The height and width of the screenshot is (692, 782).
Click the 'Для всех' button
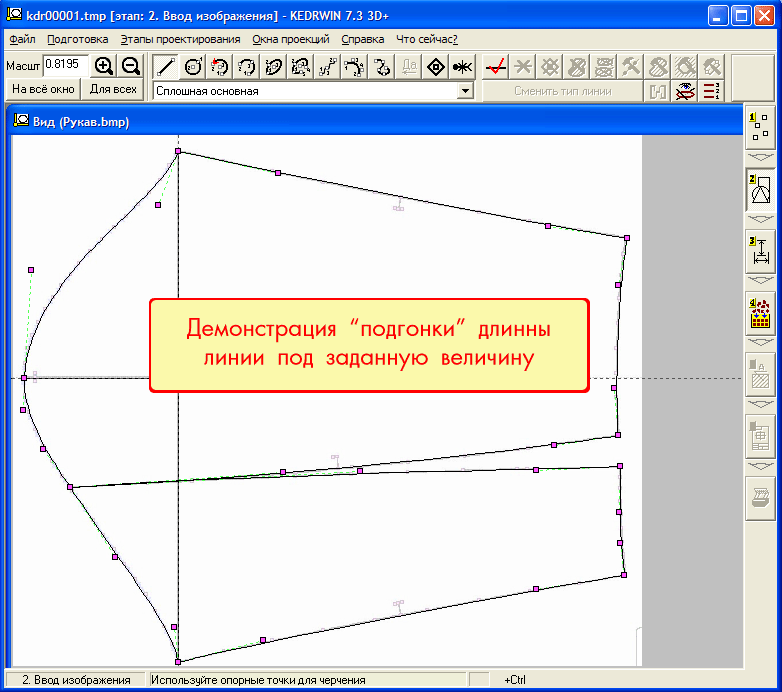pos(113,89)
